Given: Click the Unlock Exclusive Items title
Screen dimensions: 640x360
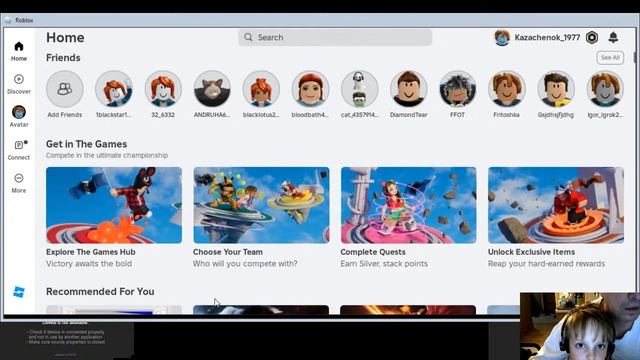Looking at the screenshot, I should 531,252.
